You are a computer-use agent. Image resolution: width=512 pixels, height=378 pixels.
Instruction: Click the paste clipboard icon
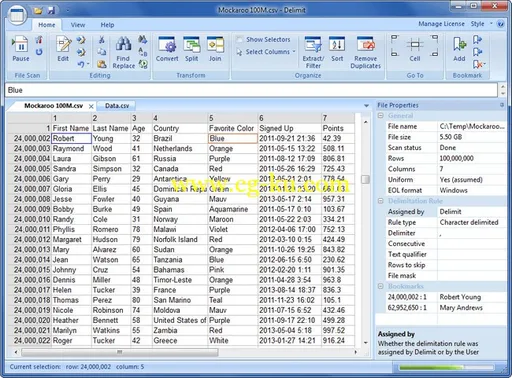tap(102, 64)
